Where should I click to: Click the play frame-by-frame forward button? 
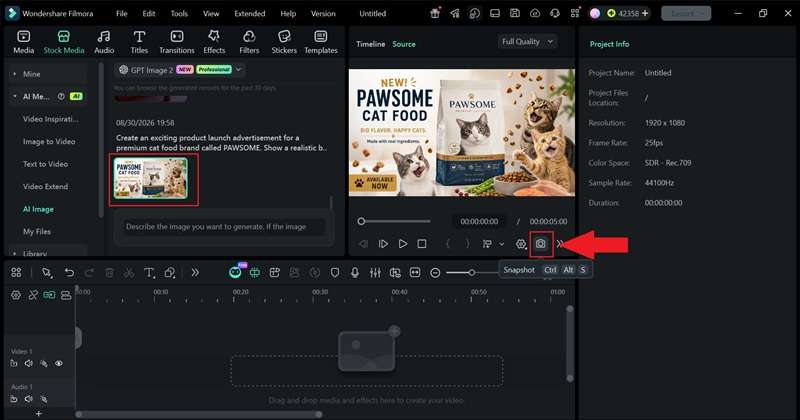coord(383,244)
